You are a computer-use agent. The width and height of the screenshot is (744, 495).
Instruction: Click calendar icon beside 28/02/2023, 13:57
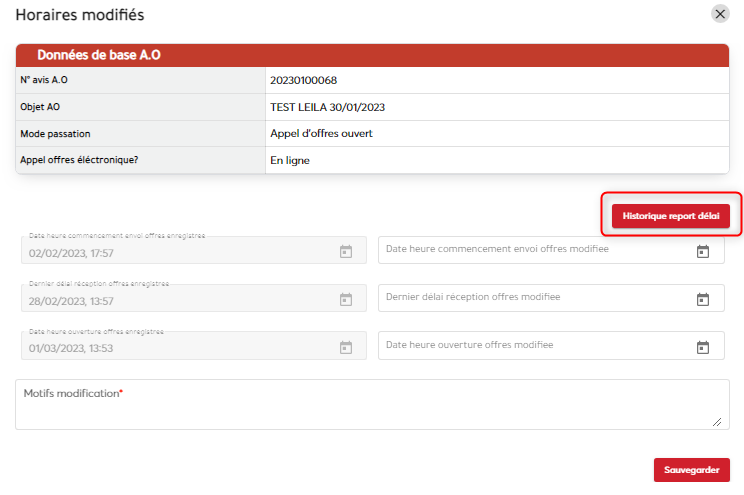coord(345,299)
